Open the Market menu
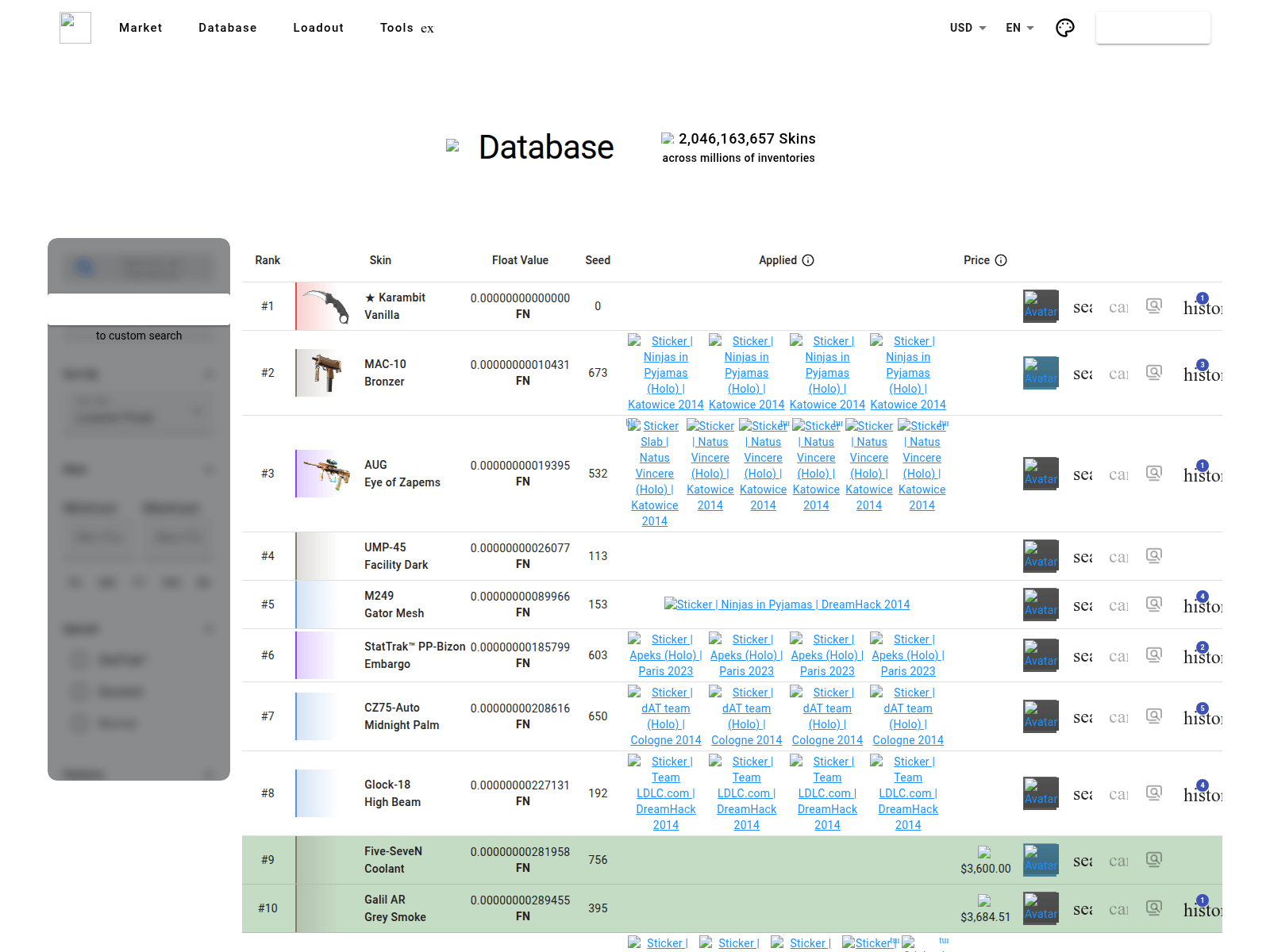1270x952 pixels. [140, 28]
